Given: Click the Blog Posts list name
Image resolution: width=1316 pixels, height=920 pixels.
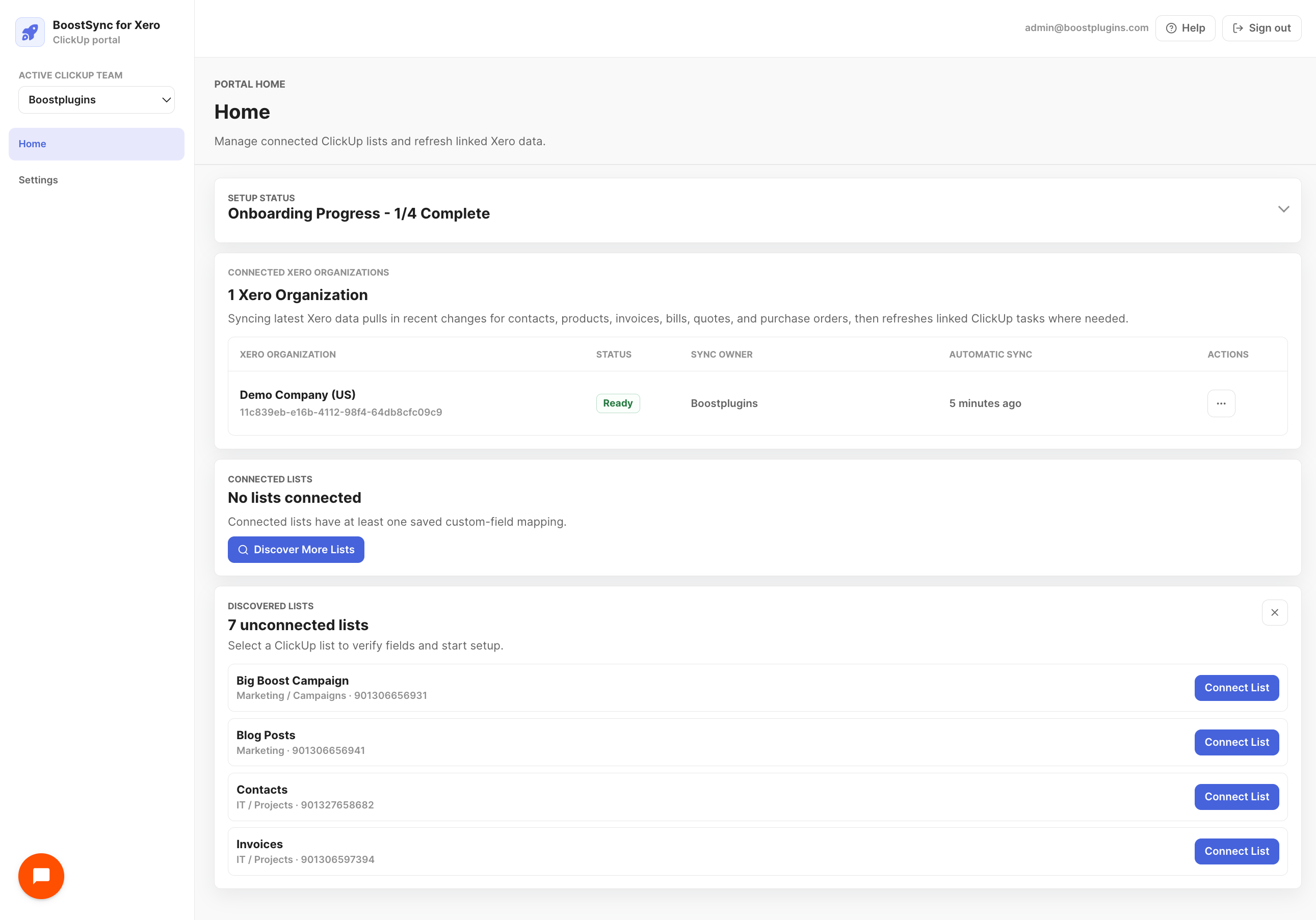Looking at the screenshot, I should click(266, 735).
